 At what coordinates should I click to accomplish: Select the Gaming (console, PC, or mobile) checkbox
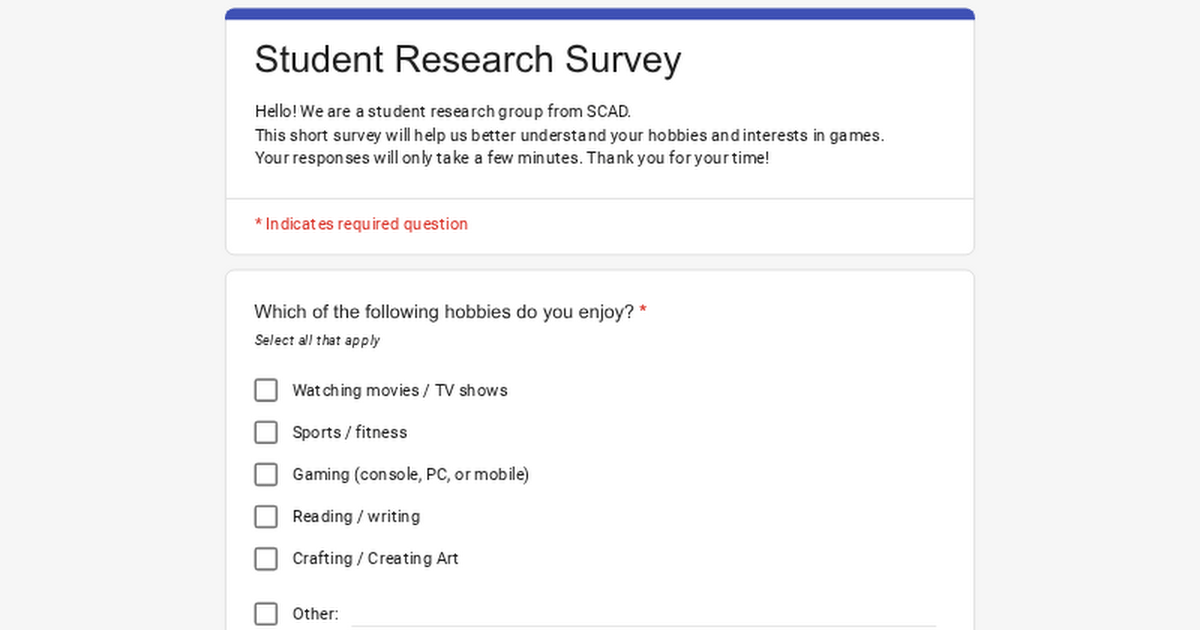pos(266,474)
